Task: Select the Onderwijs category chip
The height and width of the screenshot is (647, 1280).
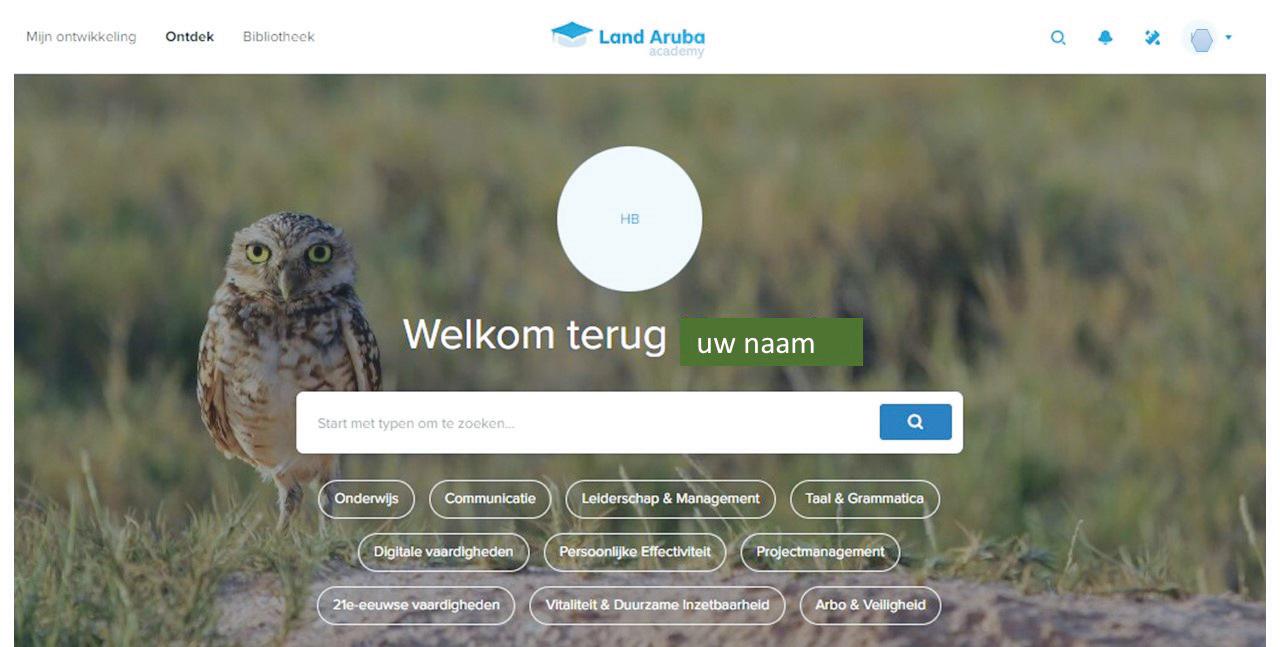Action: (366, 499)
